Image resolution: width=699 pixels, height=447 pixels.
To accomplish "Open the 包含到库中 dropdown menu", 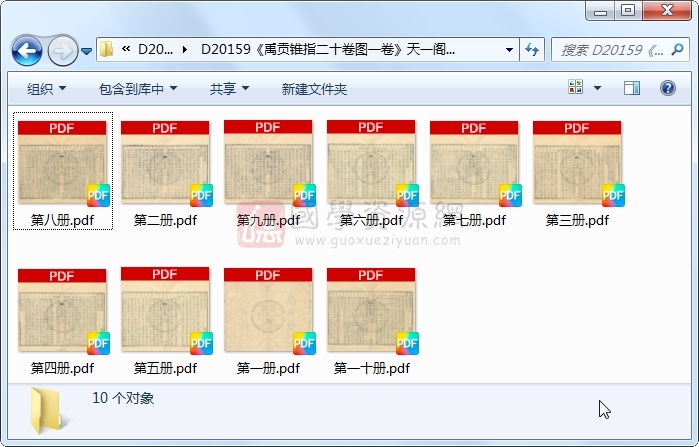I will pos(138,89).
